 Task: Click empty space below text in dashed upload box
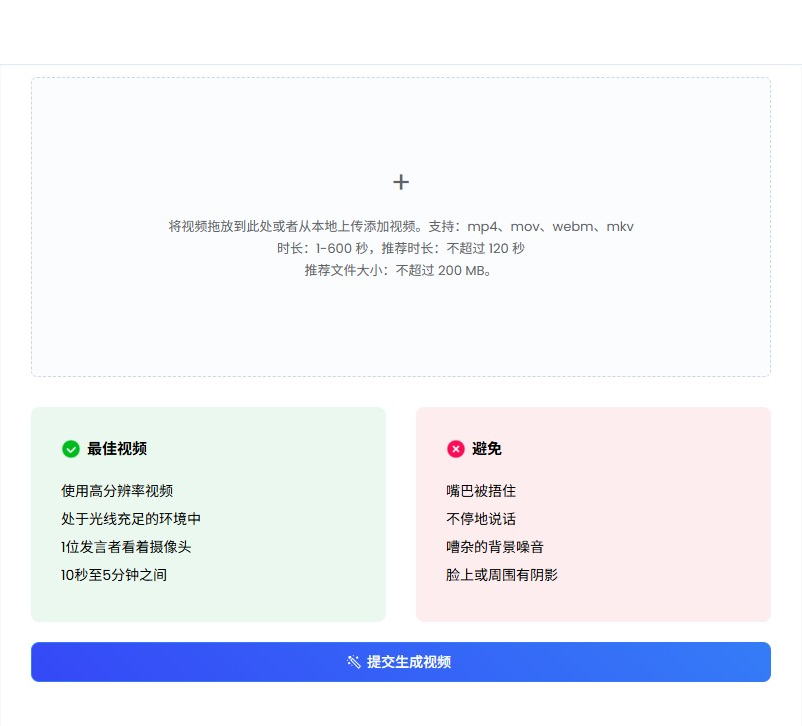401,330
